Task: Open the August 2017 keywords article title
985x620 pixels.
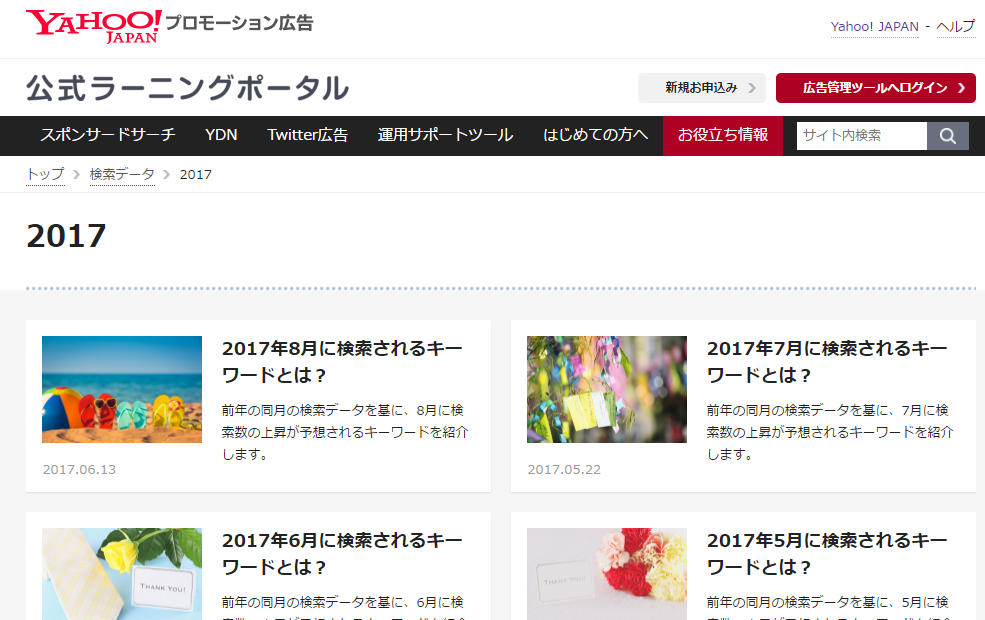Action: pyautogui.click(x=341, y=360)
